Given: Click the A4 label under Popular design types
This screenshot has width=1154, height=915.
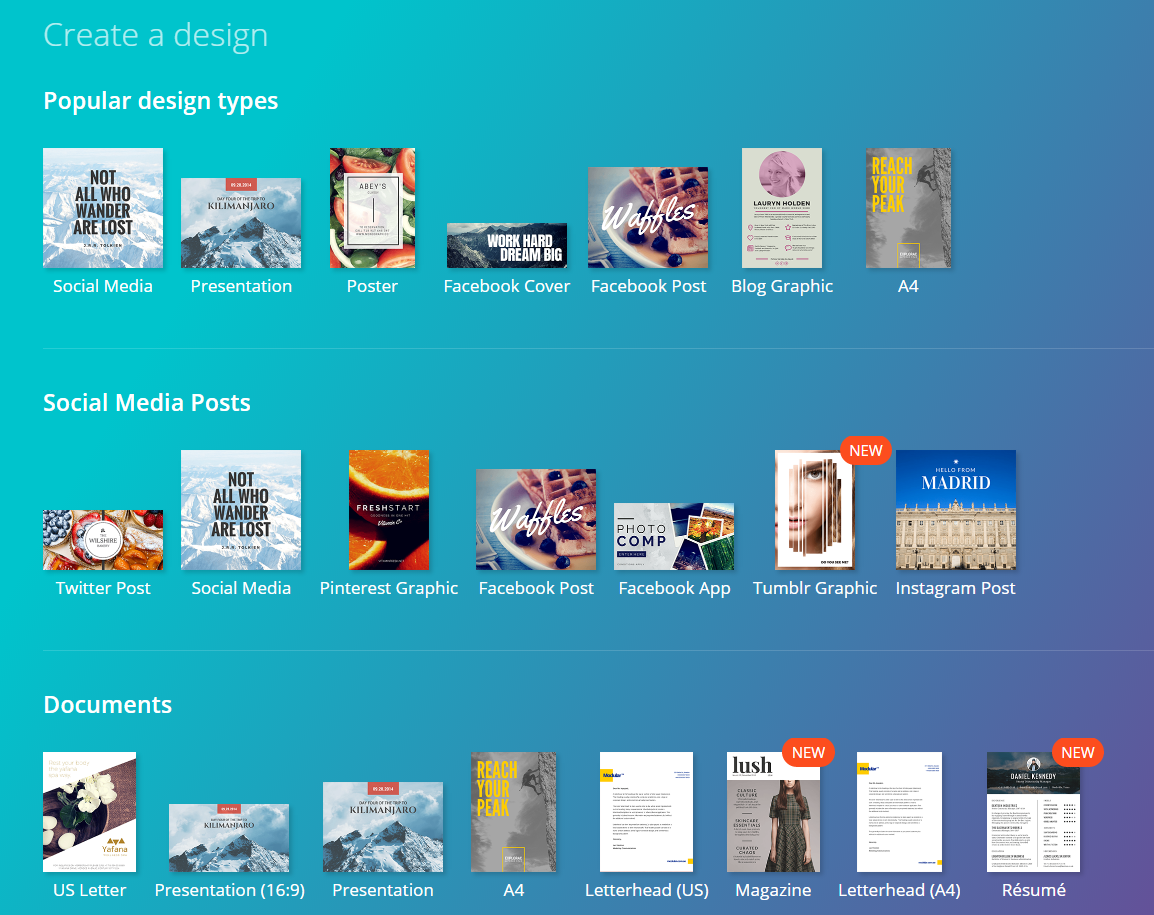Looking at the screenshot, I should click(x=908, y=286).
